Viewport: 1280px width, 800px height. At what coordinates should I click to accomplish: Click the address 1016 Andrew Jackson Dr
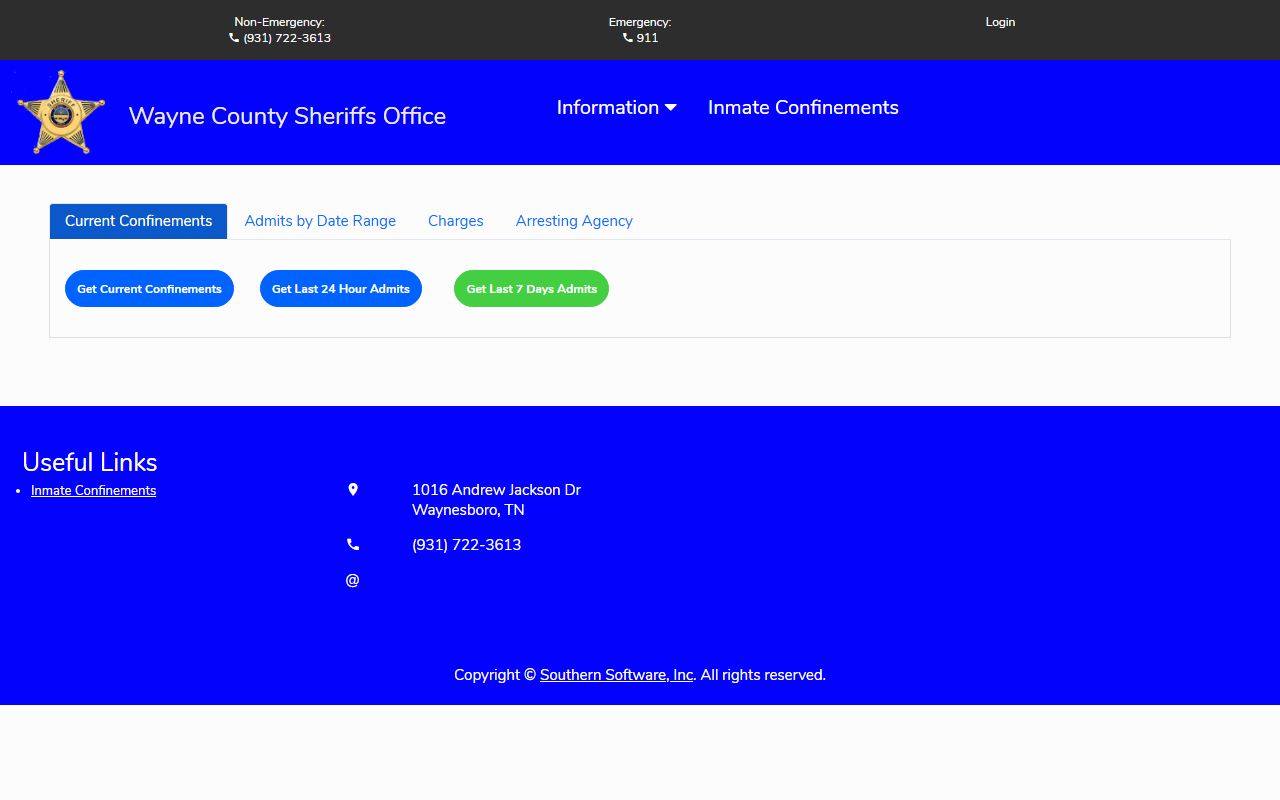coord(496,490)
